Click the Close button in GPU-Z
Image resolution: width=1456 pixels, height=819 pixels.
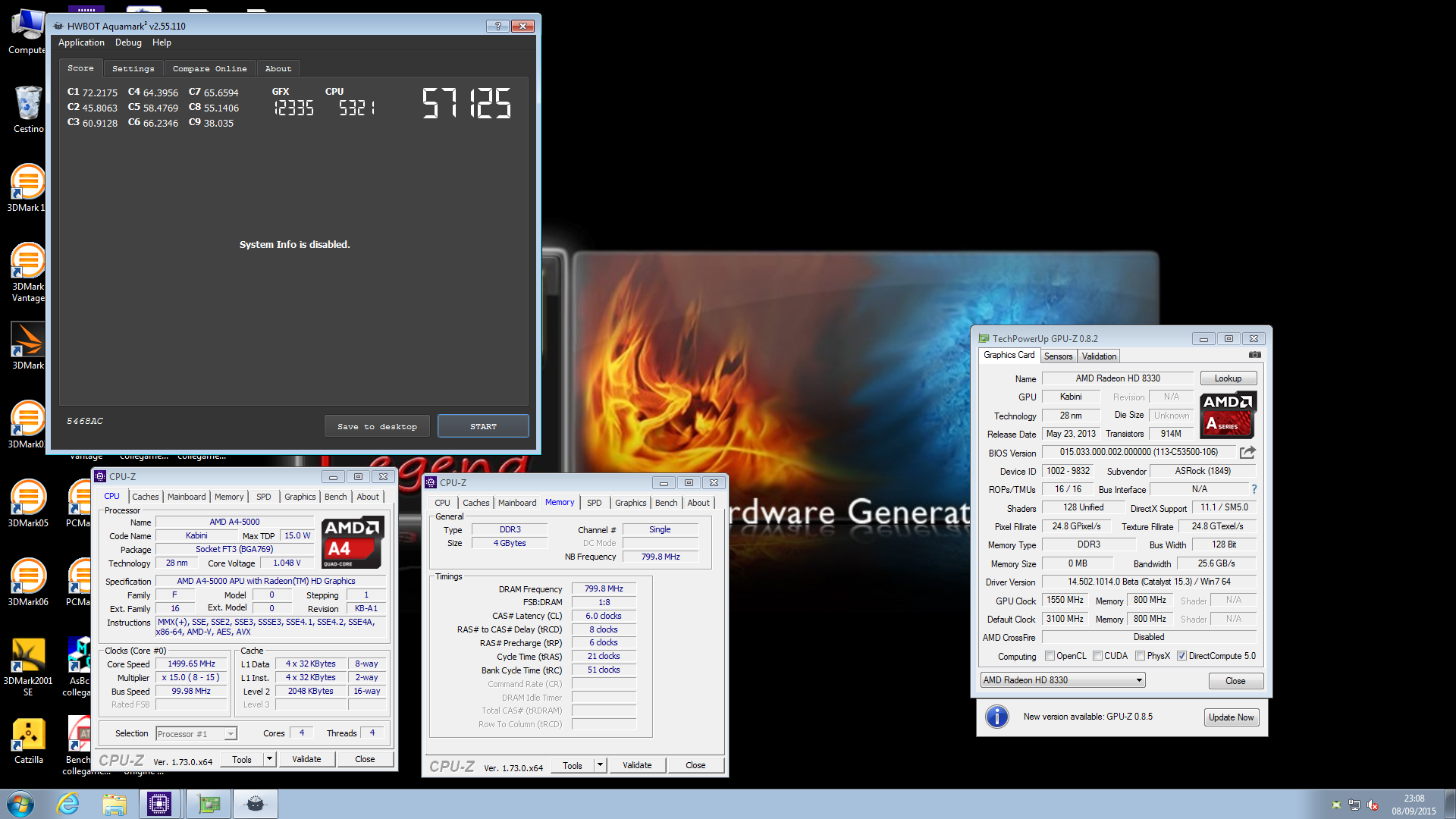pyautogui.click(x=1235, y=681)
